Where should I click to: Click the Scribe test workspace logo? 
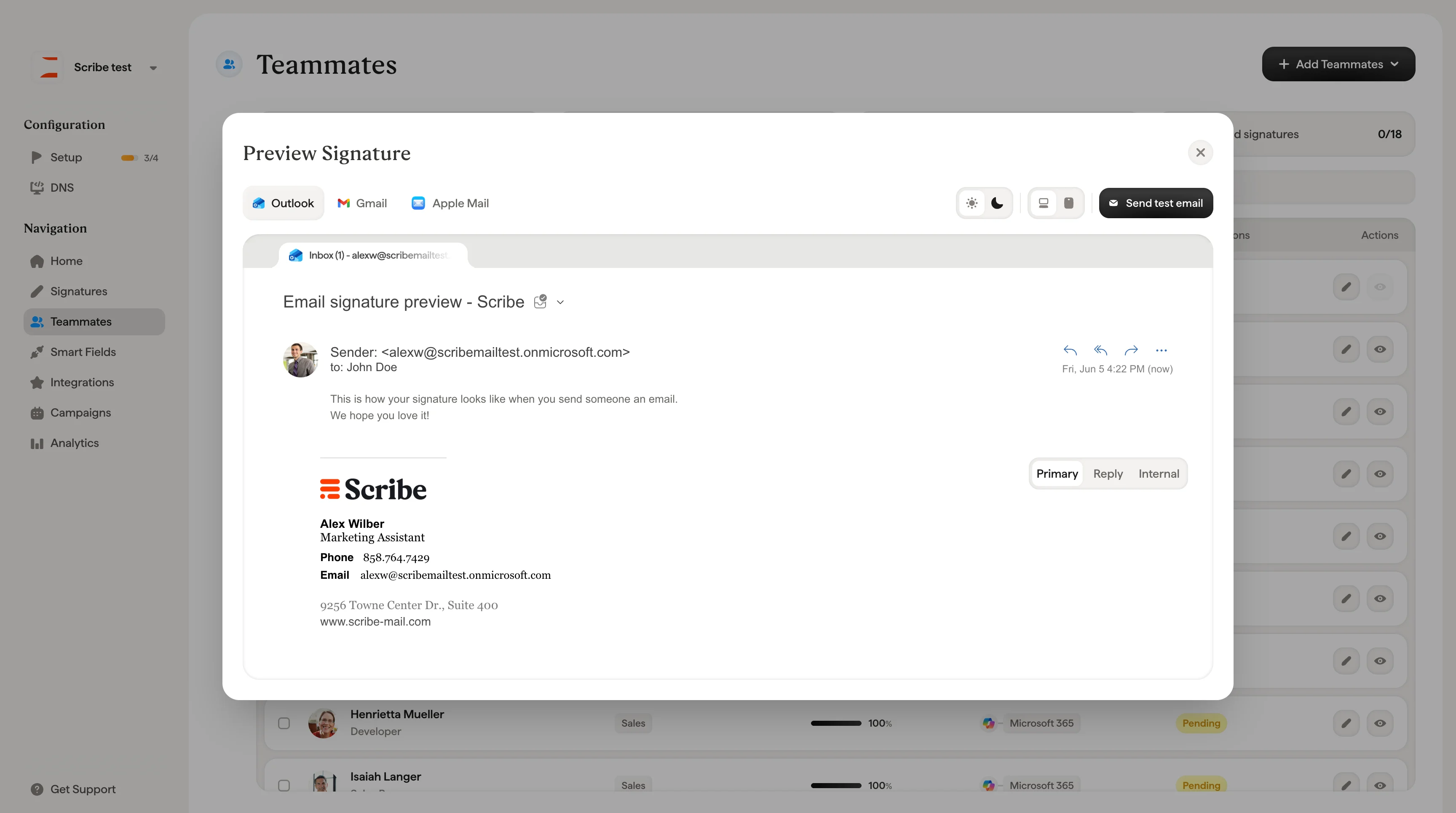[x=48, y=67]
